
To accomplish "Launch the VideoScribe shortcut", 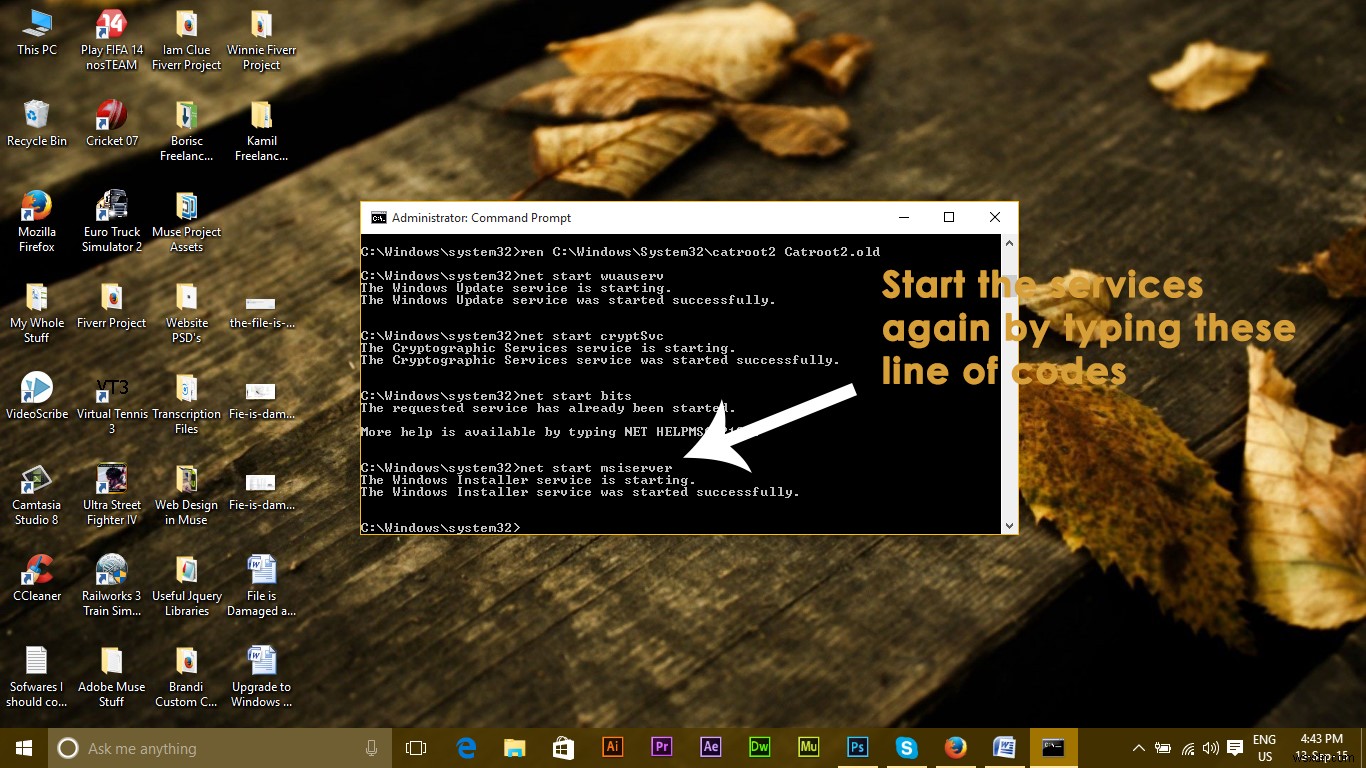I will click(37, 397).
